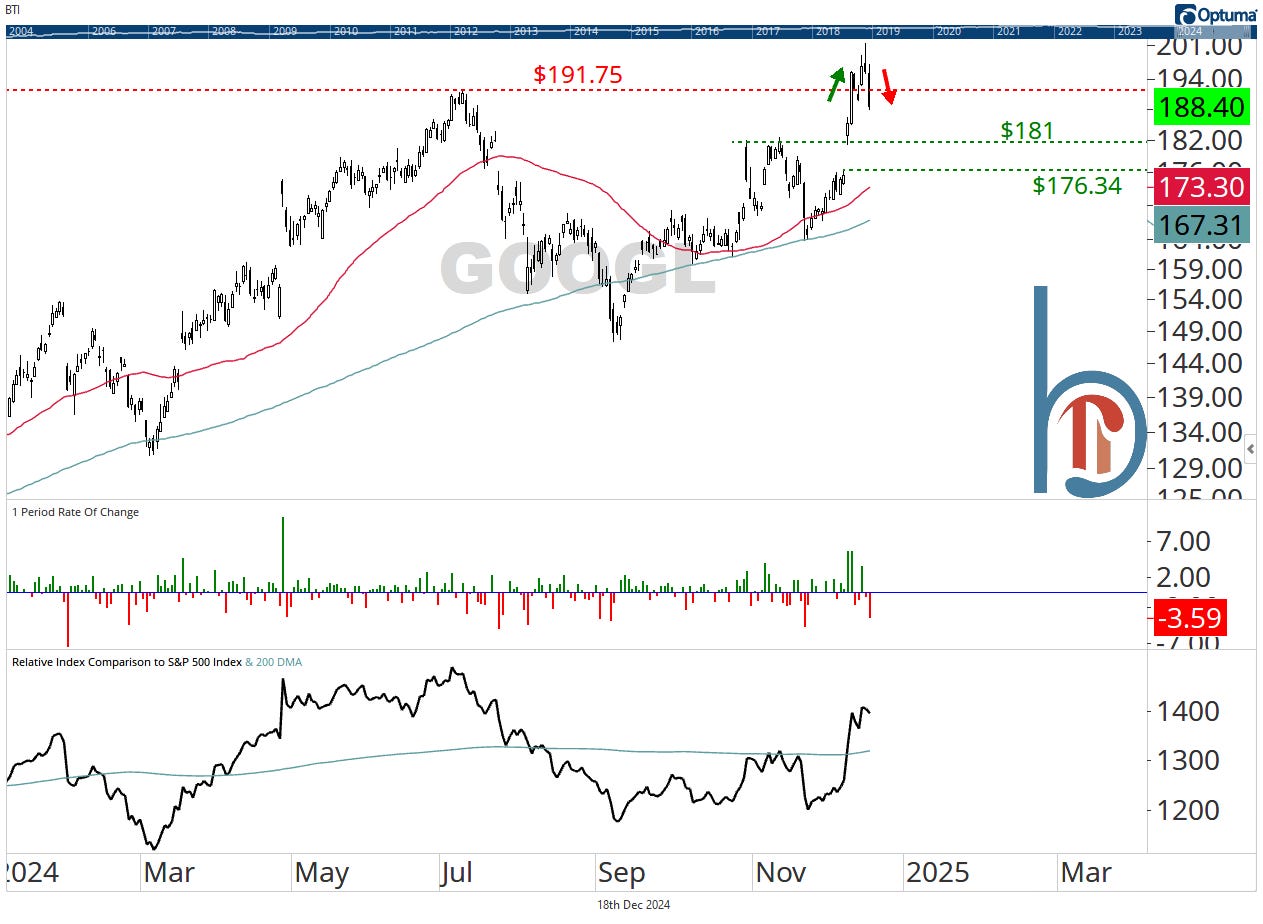Click the 1400 relative index axis value
The height and width of the screenshot is (924, 1263).
tap(1188, 712)
